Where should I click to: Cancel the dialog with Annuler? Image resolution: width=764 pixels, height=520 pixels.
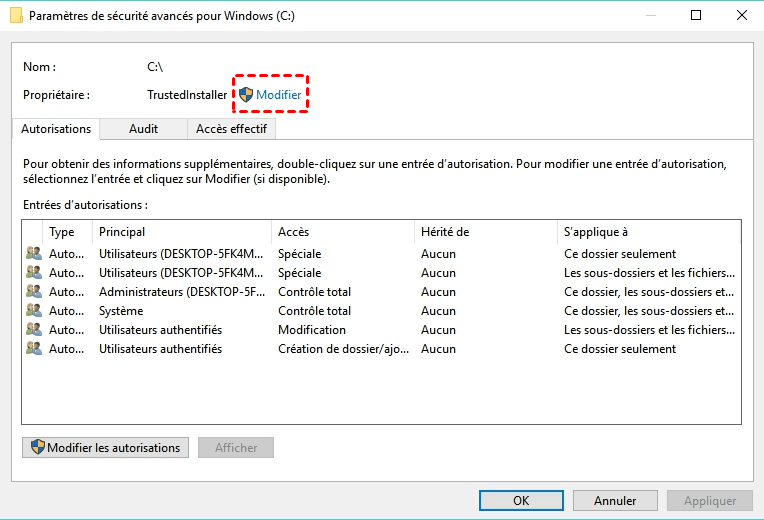615,501
